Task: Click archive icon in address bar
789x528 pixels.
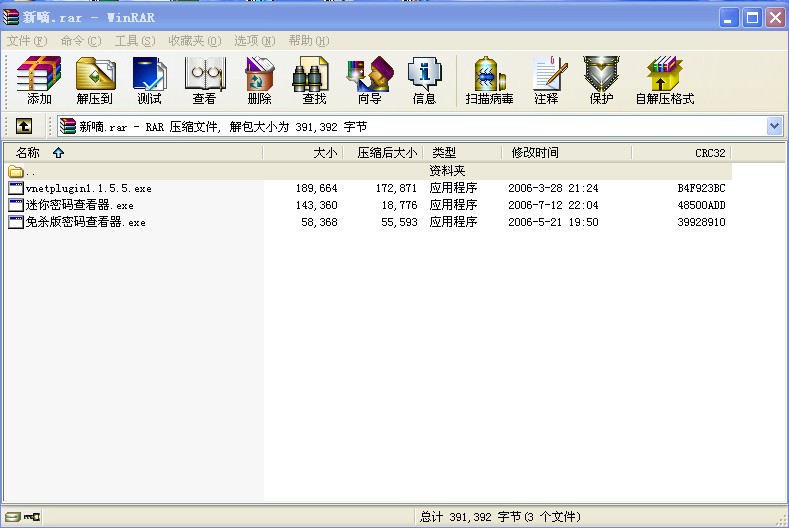Action: [x=67, y=126]
